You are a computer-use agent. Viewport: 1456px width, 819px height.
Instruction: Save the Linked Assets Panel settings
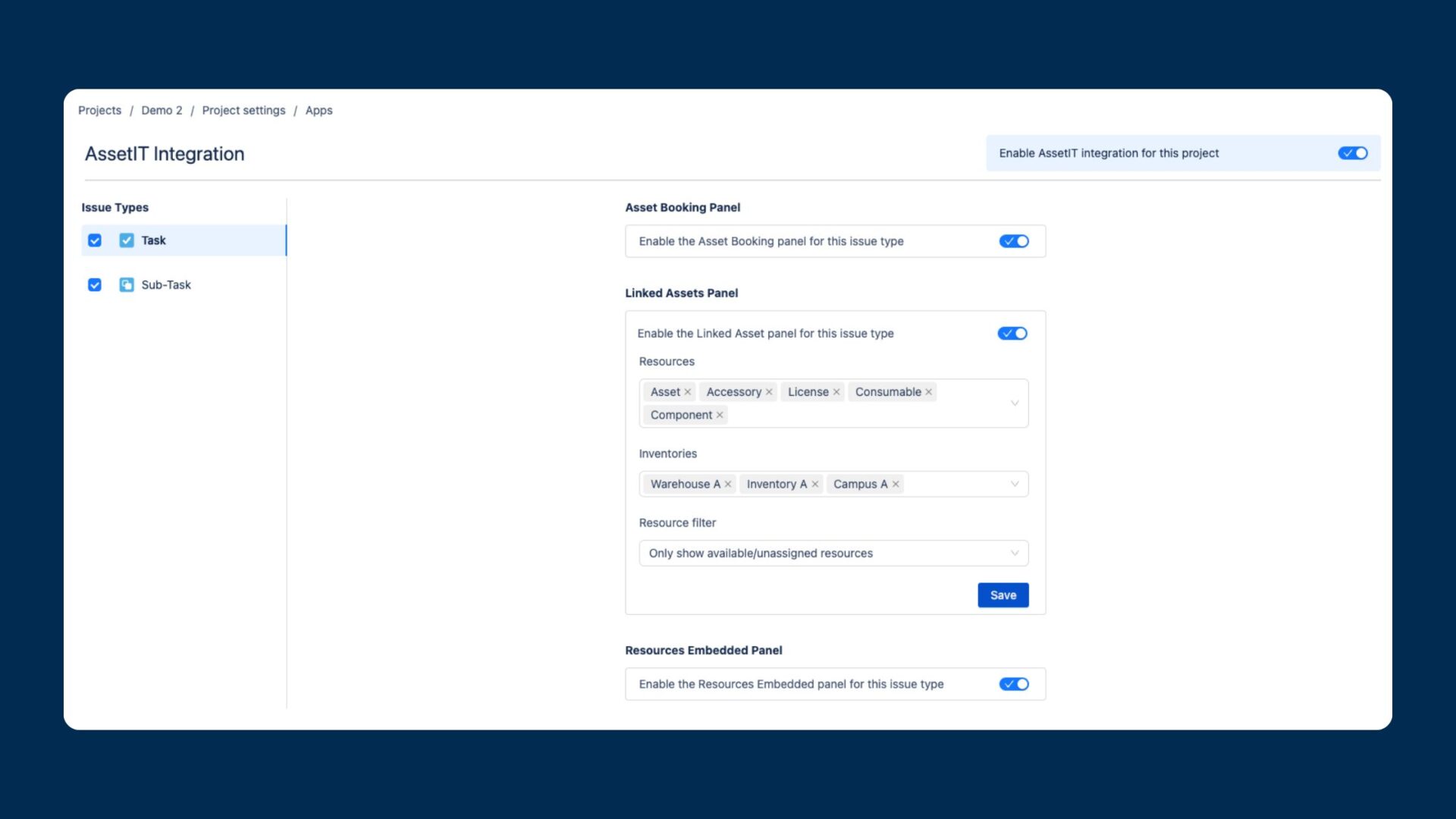1003,594
